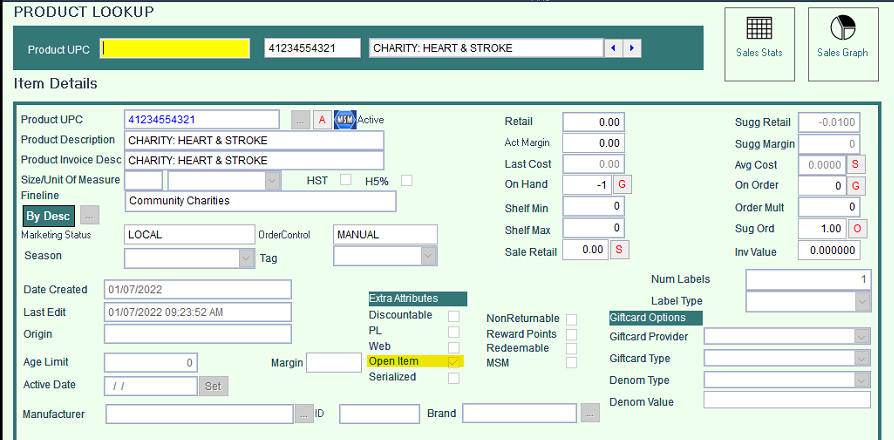This screenshot has width=894, height=440.
Task: Click the O button beside Sug Ord
Action: [856, 228]
